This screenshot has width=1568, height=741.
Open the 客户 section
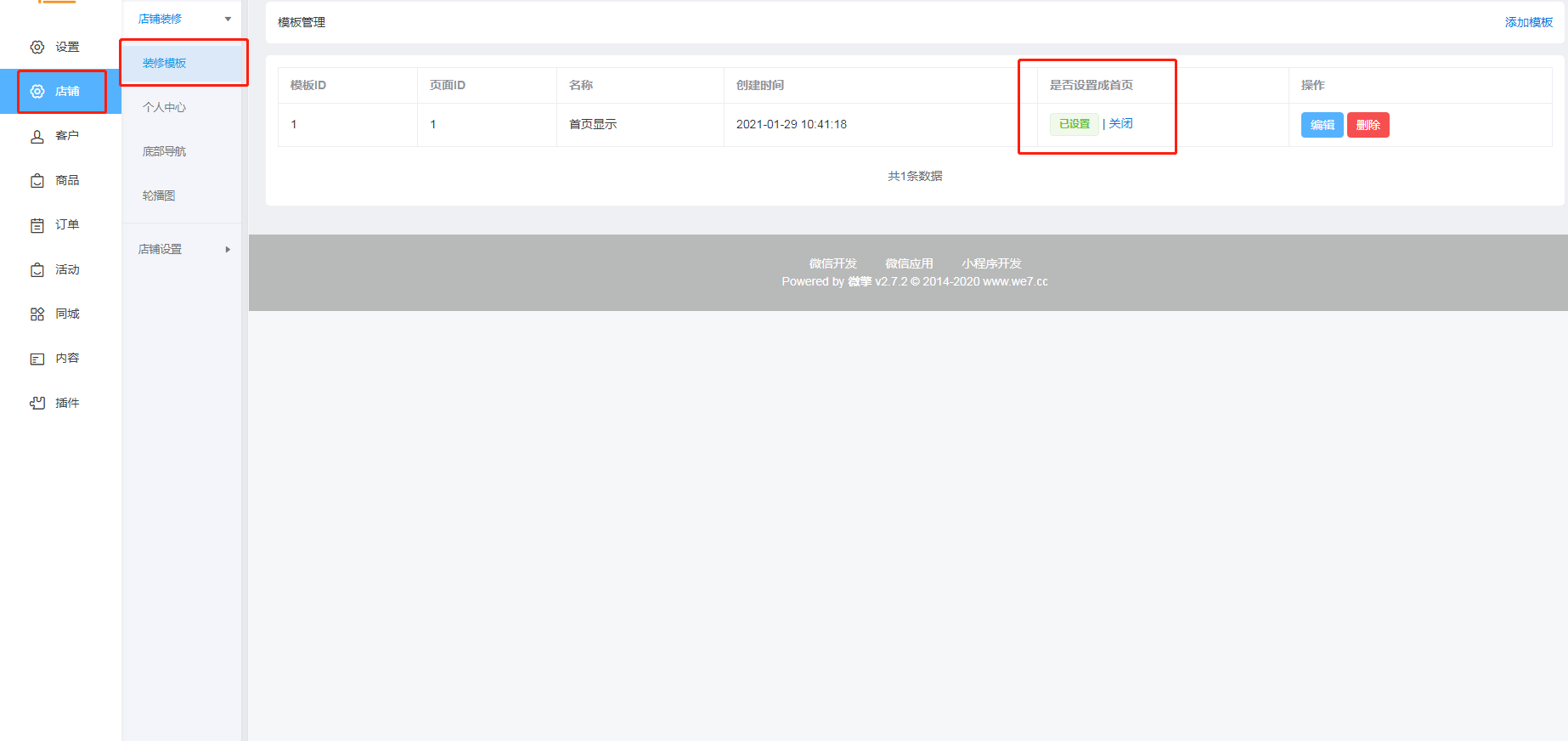(x=67, y=136)
